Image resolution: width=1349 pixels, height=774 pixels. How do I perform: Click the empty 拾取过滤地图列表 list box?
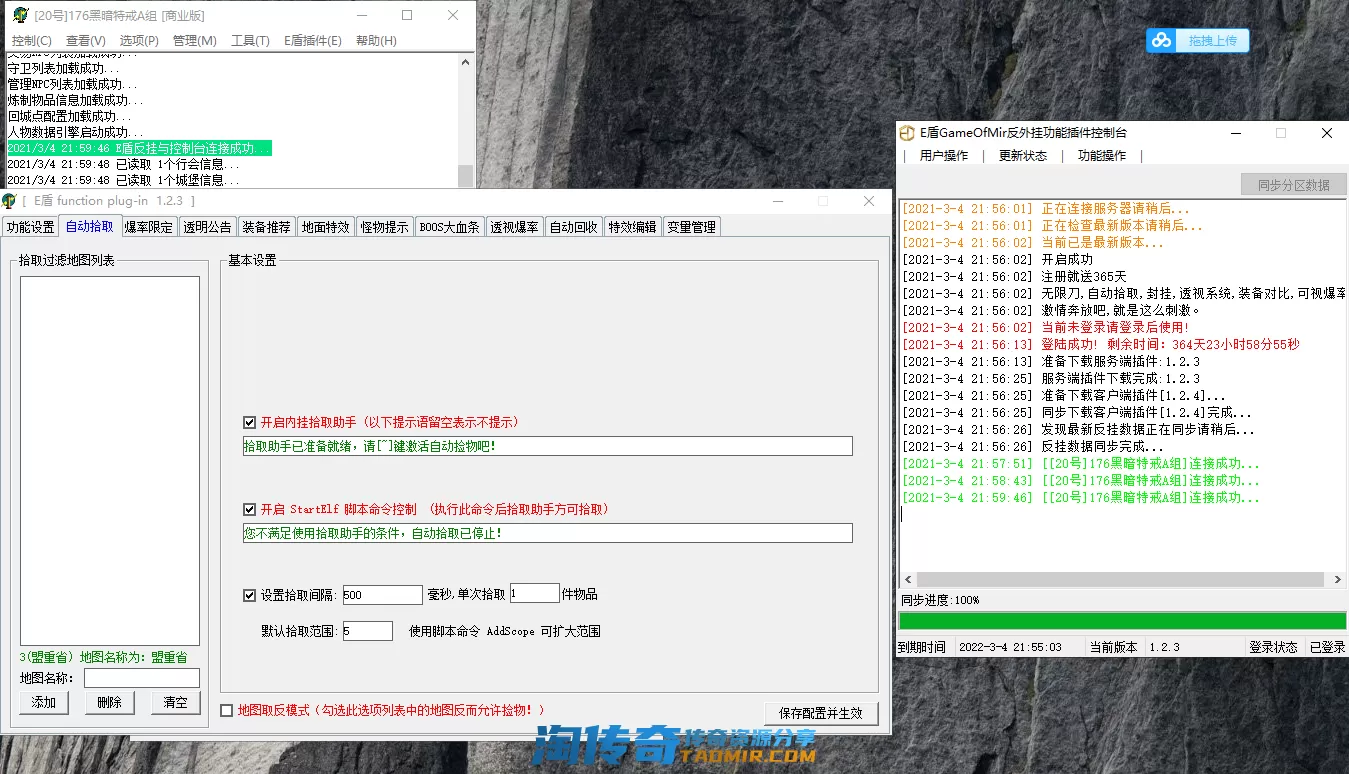point(110,460)
